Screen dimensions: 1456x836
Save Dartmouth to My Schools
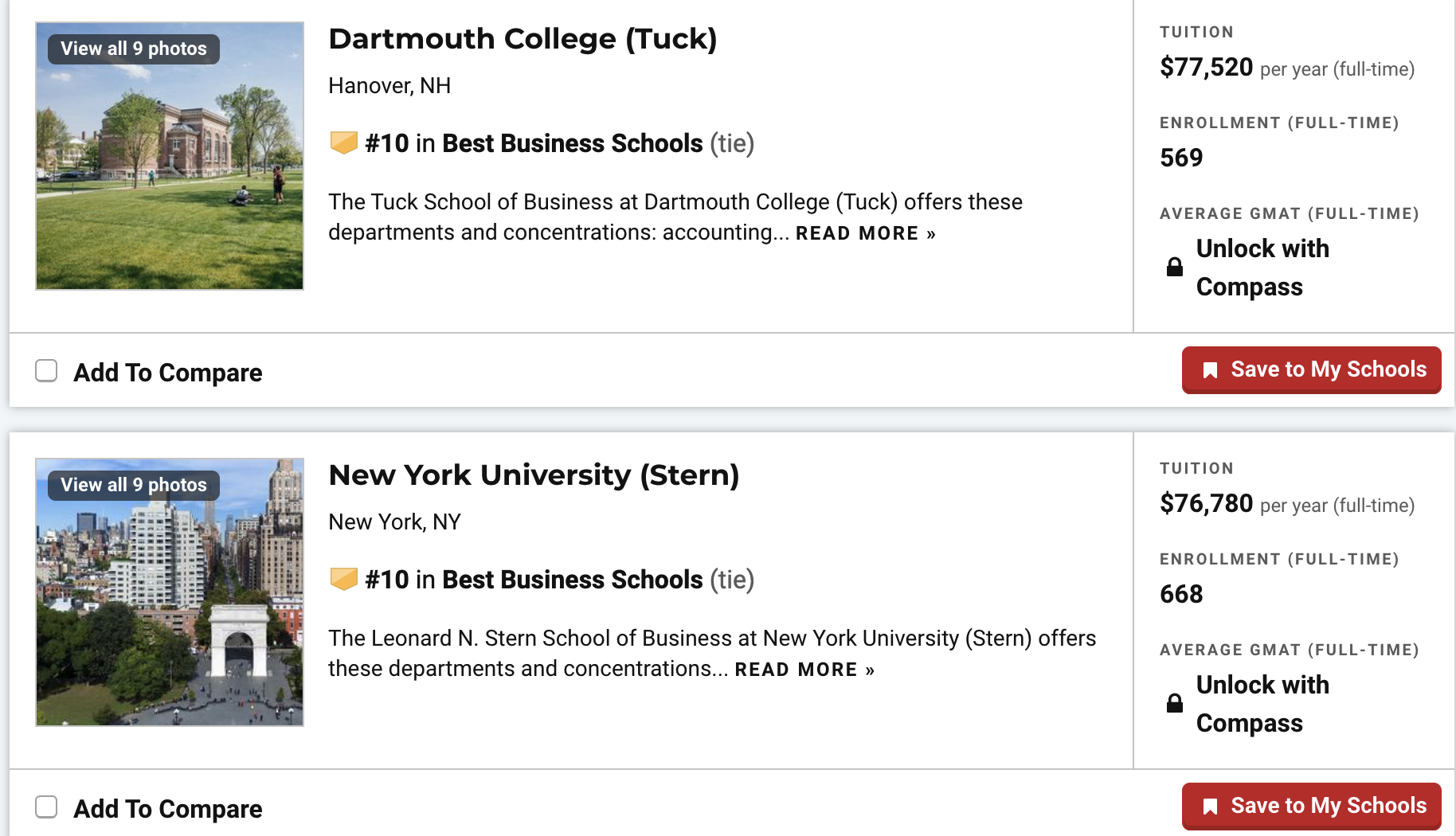point(1311,370)
